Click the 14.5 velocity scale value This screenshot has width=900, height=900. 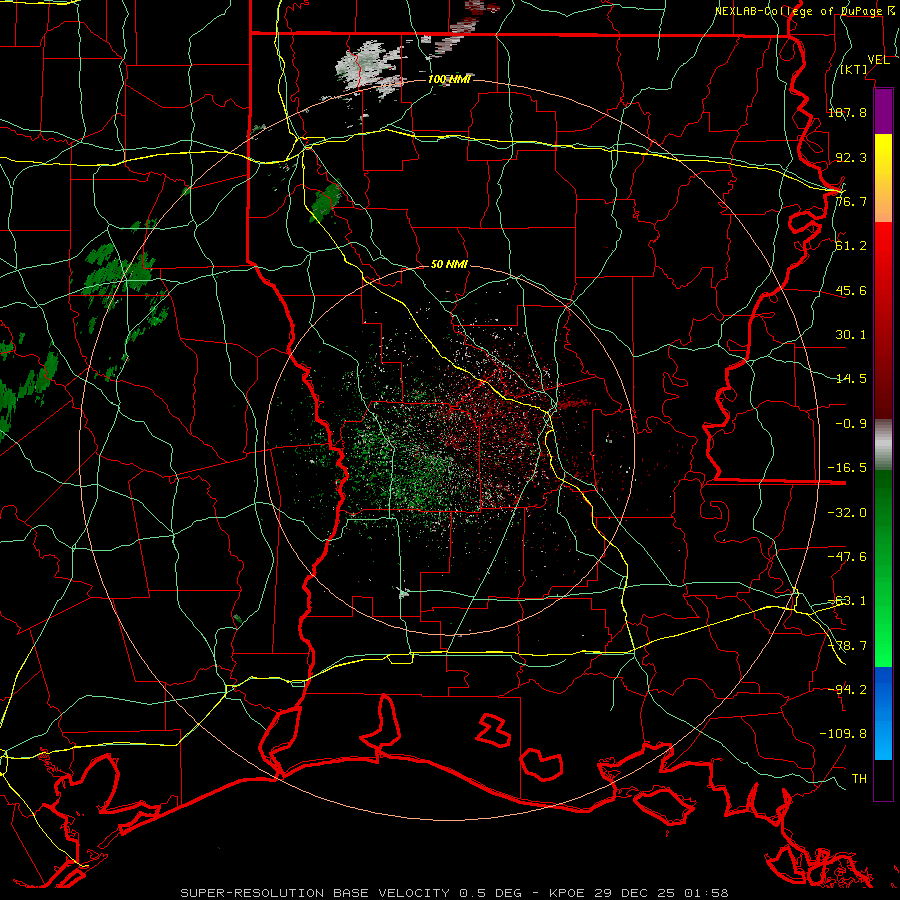pyautogui.click(x=851, y=379)
